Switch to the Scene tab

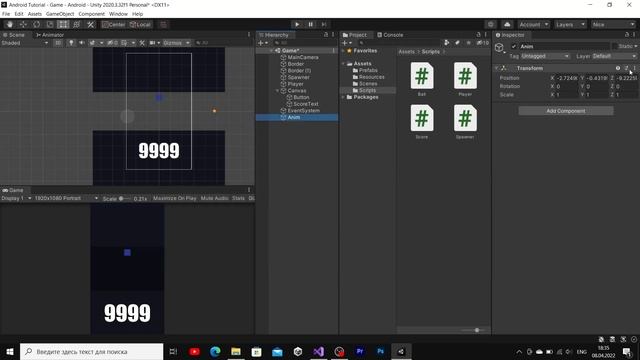14,35
